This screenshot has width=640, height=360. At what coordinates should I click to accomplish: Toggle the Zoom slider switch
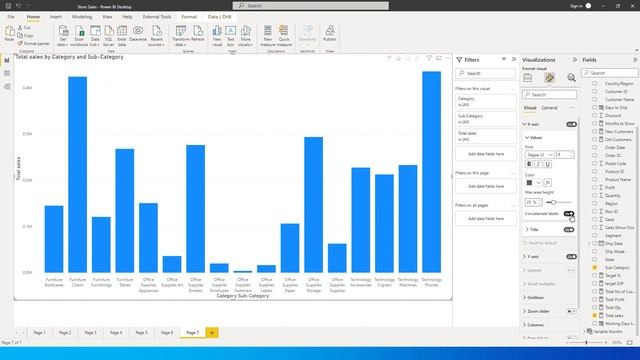point(571,311)
